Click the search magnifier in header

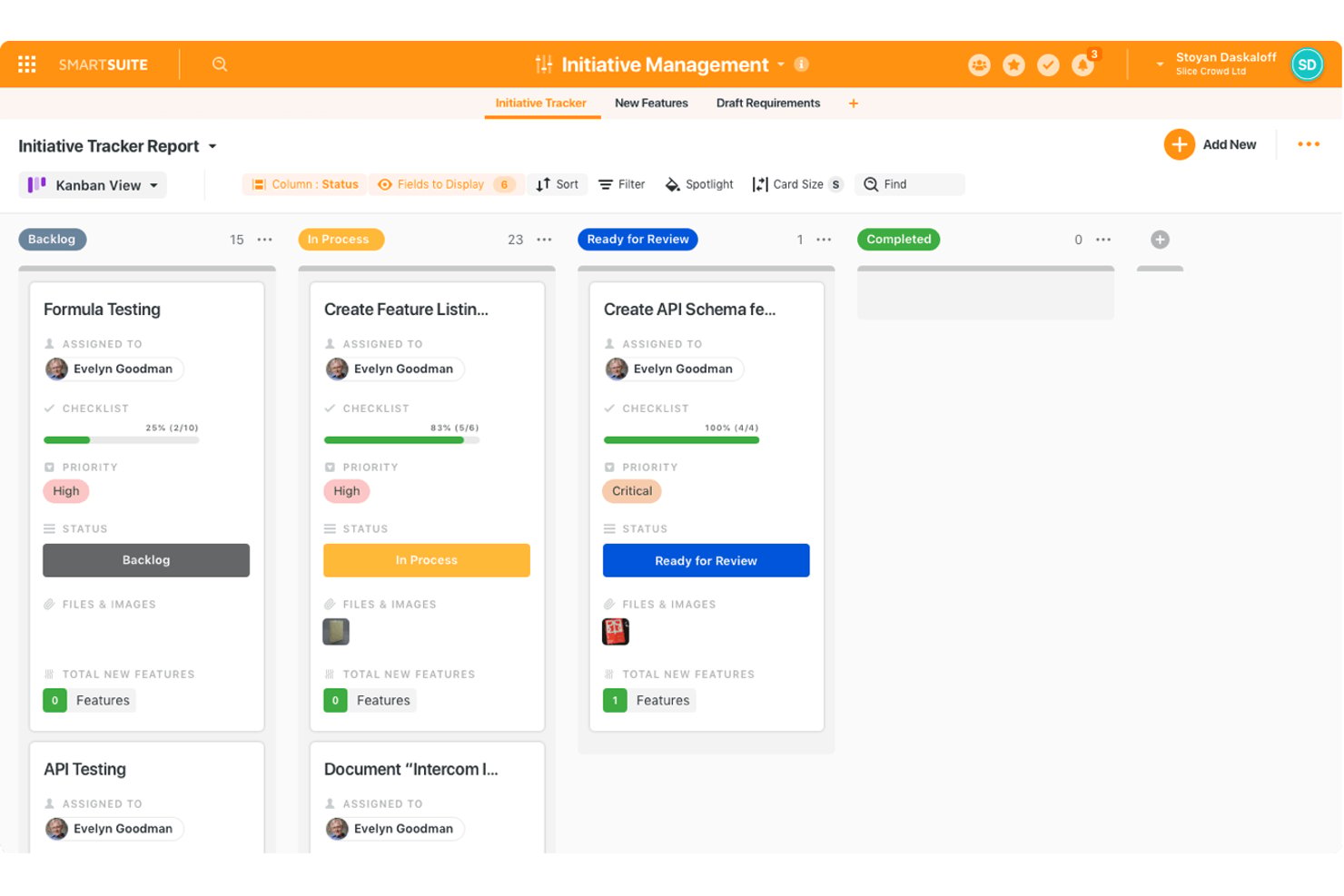tap(220, 64)
